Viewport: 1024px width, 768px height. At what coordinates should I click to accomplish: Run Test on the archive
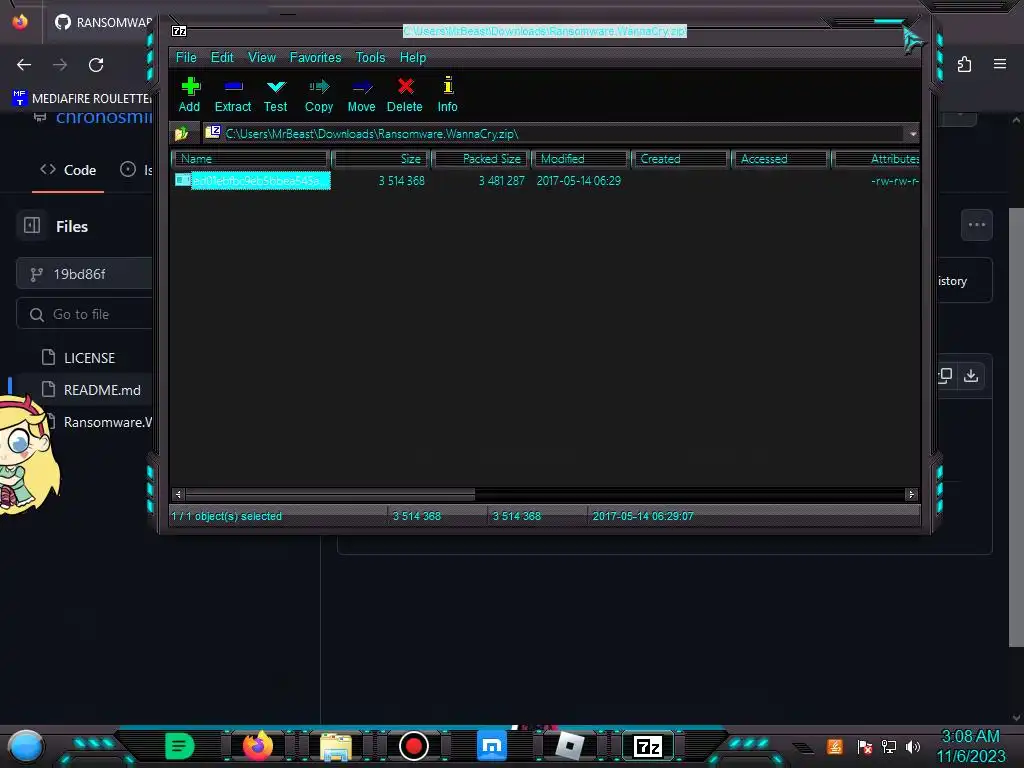coord(276,95)
